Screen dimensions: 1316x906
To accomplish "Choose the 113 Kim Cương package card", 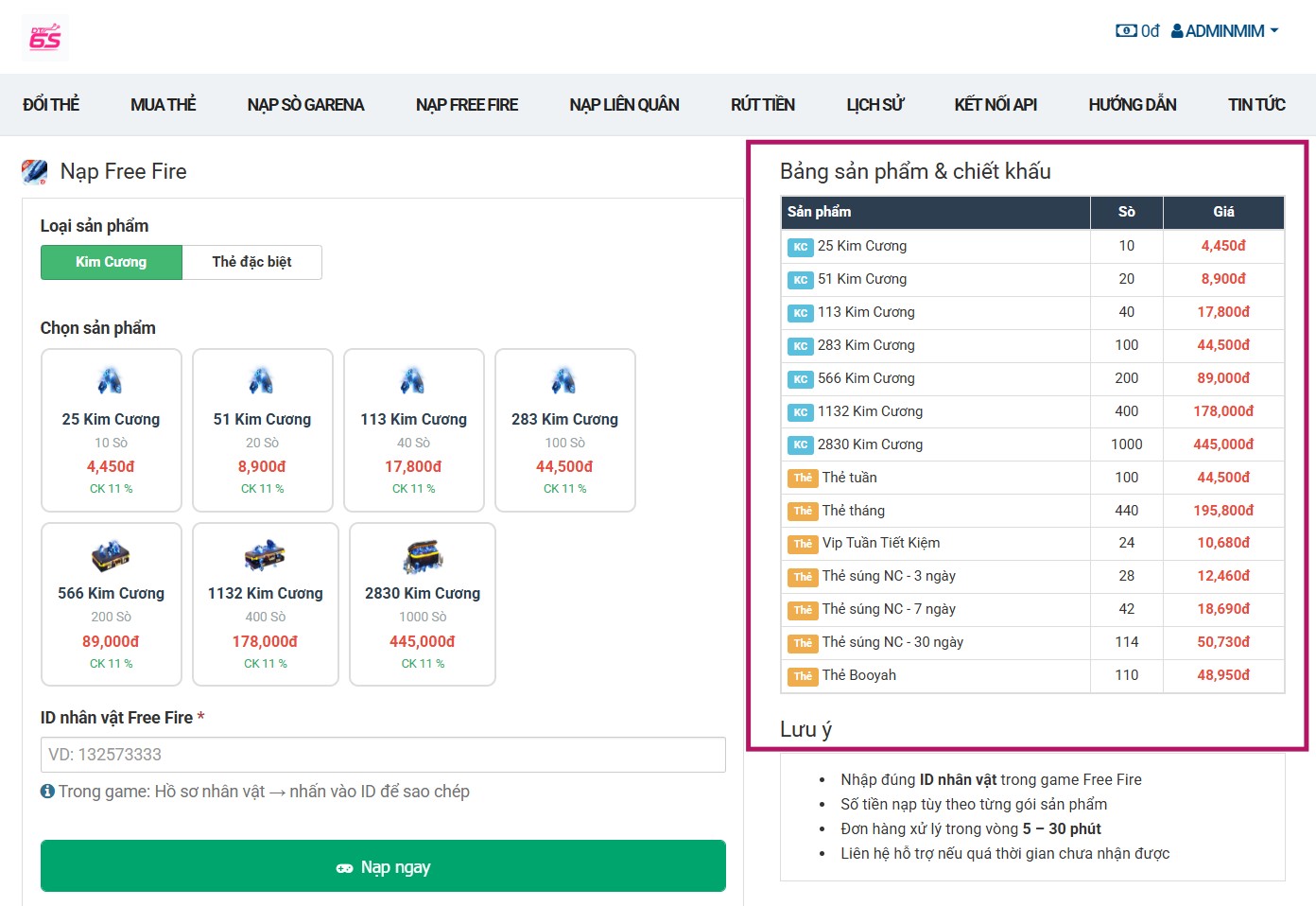I will pos(413,430).
